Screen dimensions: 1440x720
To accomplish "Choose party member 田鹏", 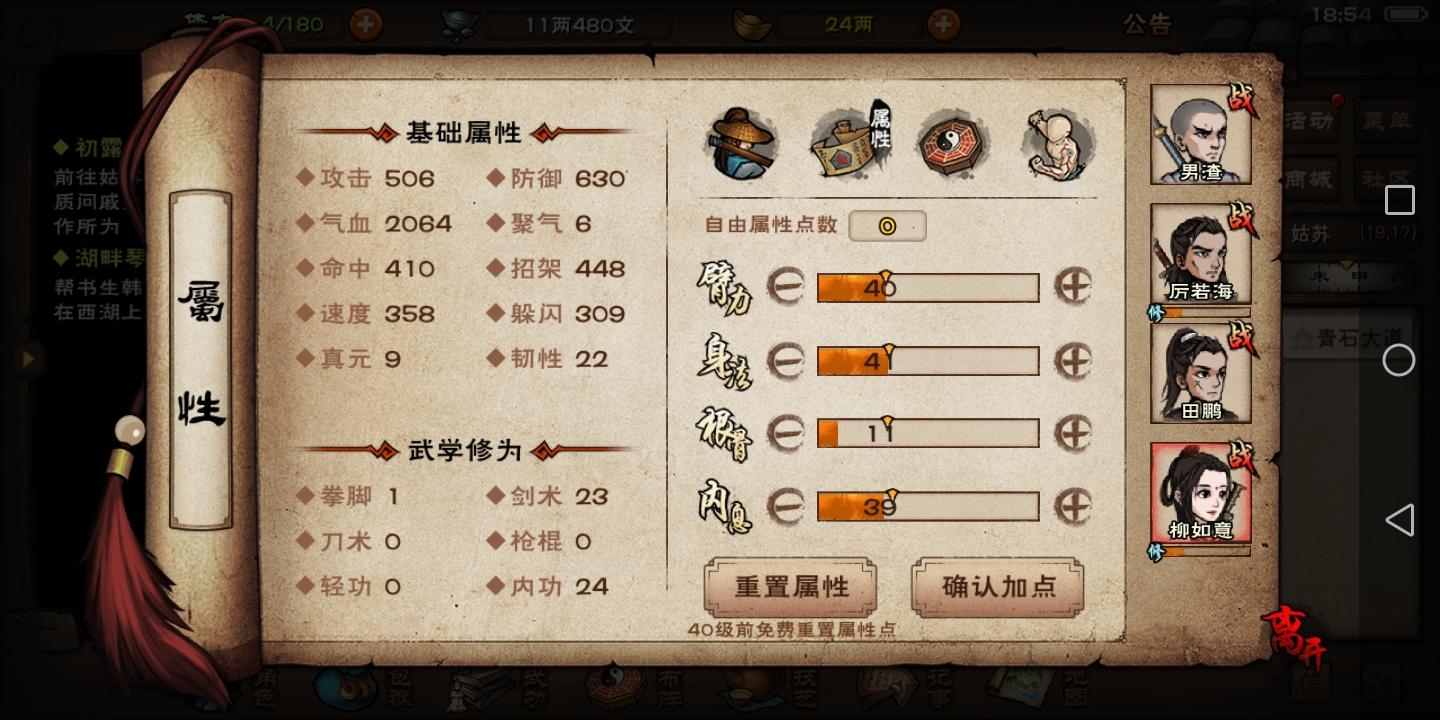I will (x=1201, y=373).
